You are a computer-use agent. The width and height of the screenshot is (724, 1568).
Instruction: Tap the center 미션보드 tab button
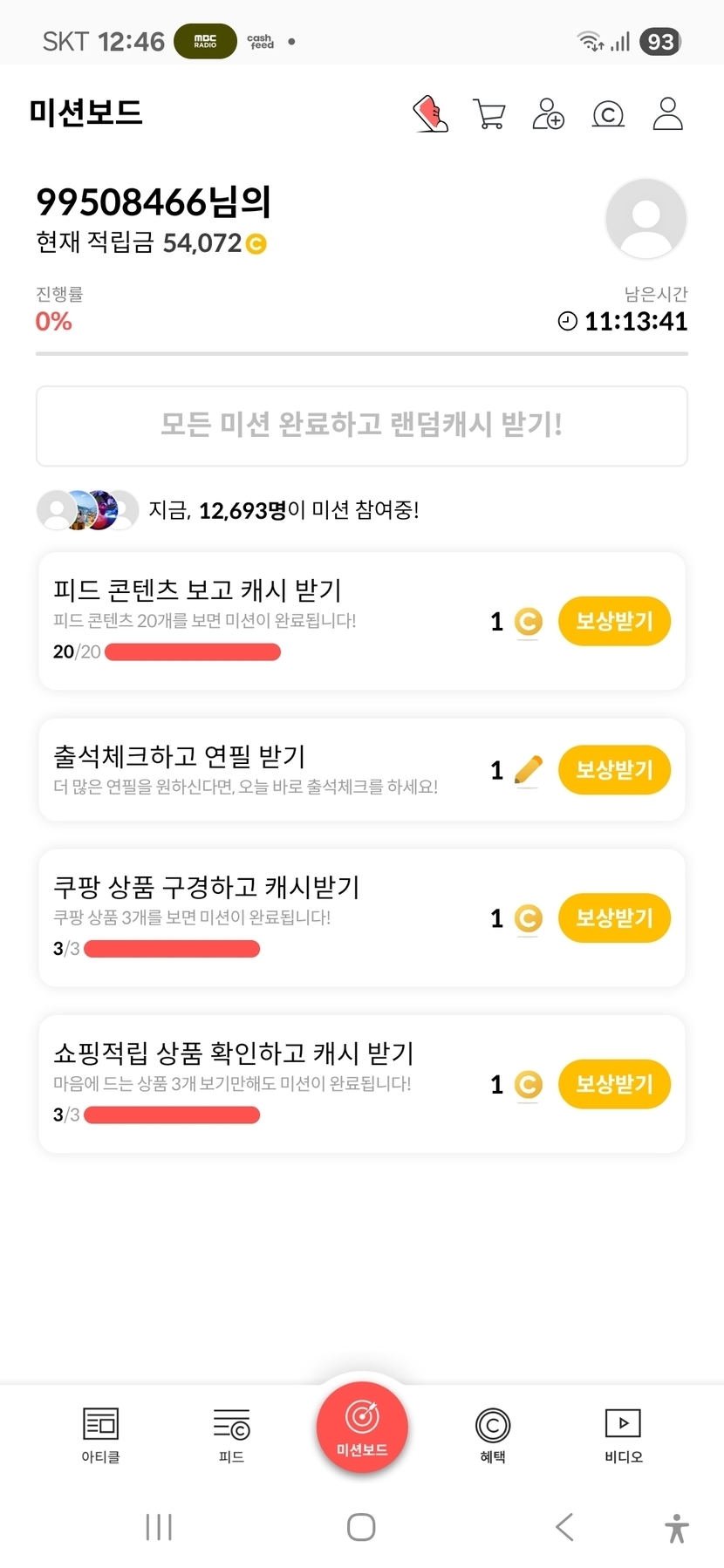[x=362, y=1428]
